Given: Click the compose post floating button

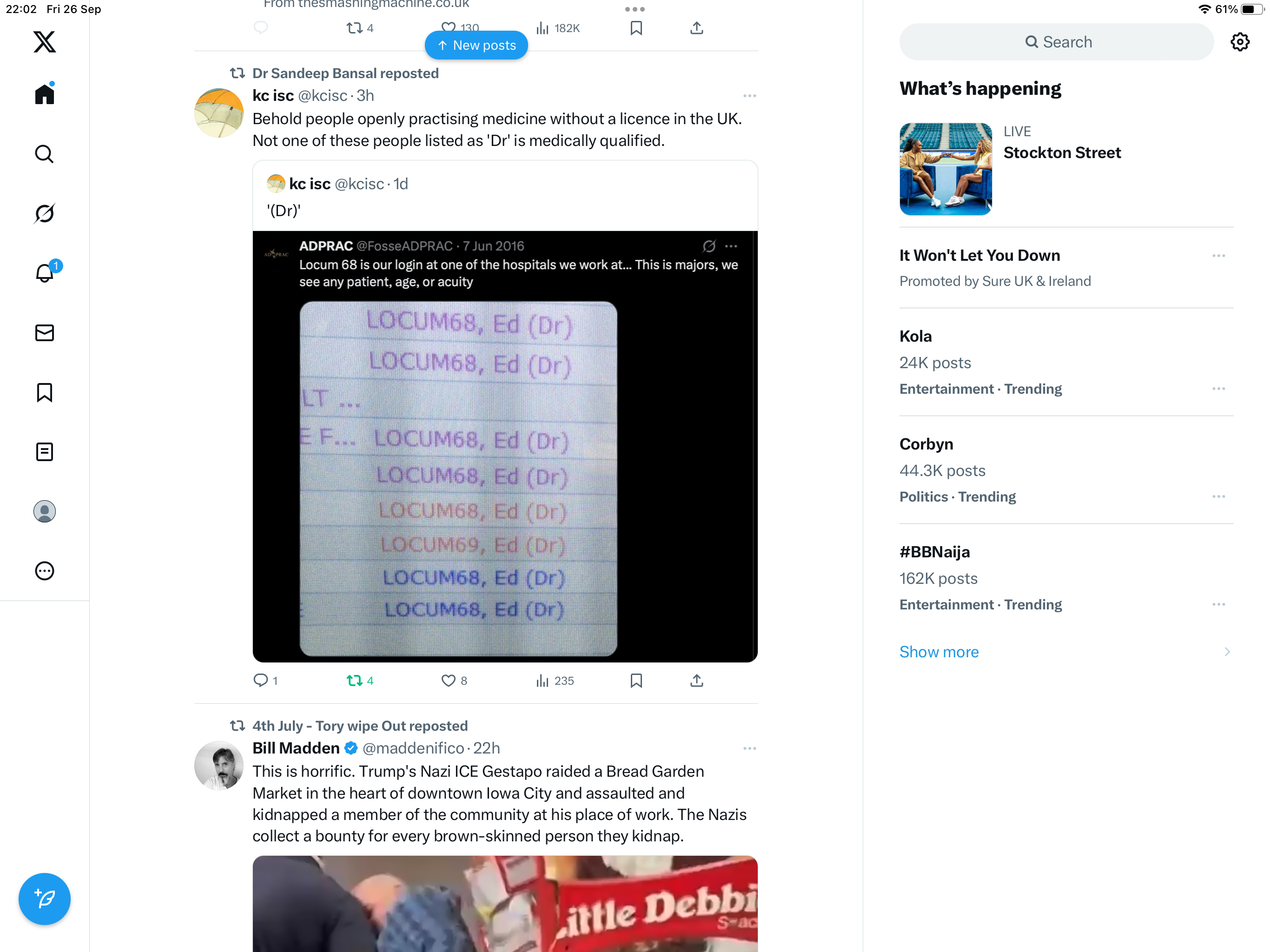Looking at the screenshot, I should click(44, 899).
